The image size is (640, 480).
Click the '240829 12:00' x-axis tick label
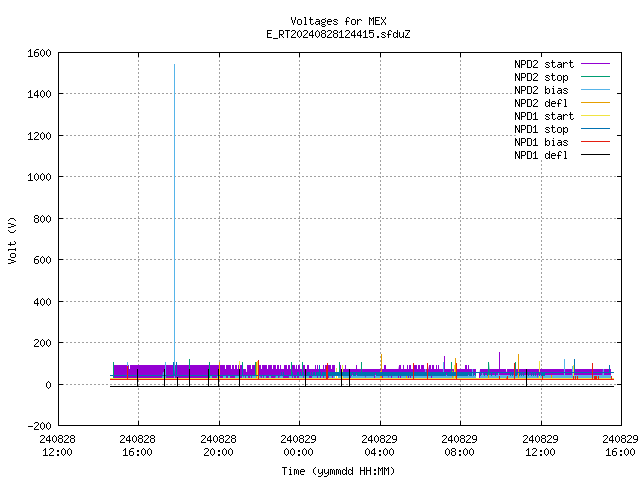540,445
